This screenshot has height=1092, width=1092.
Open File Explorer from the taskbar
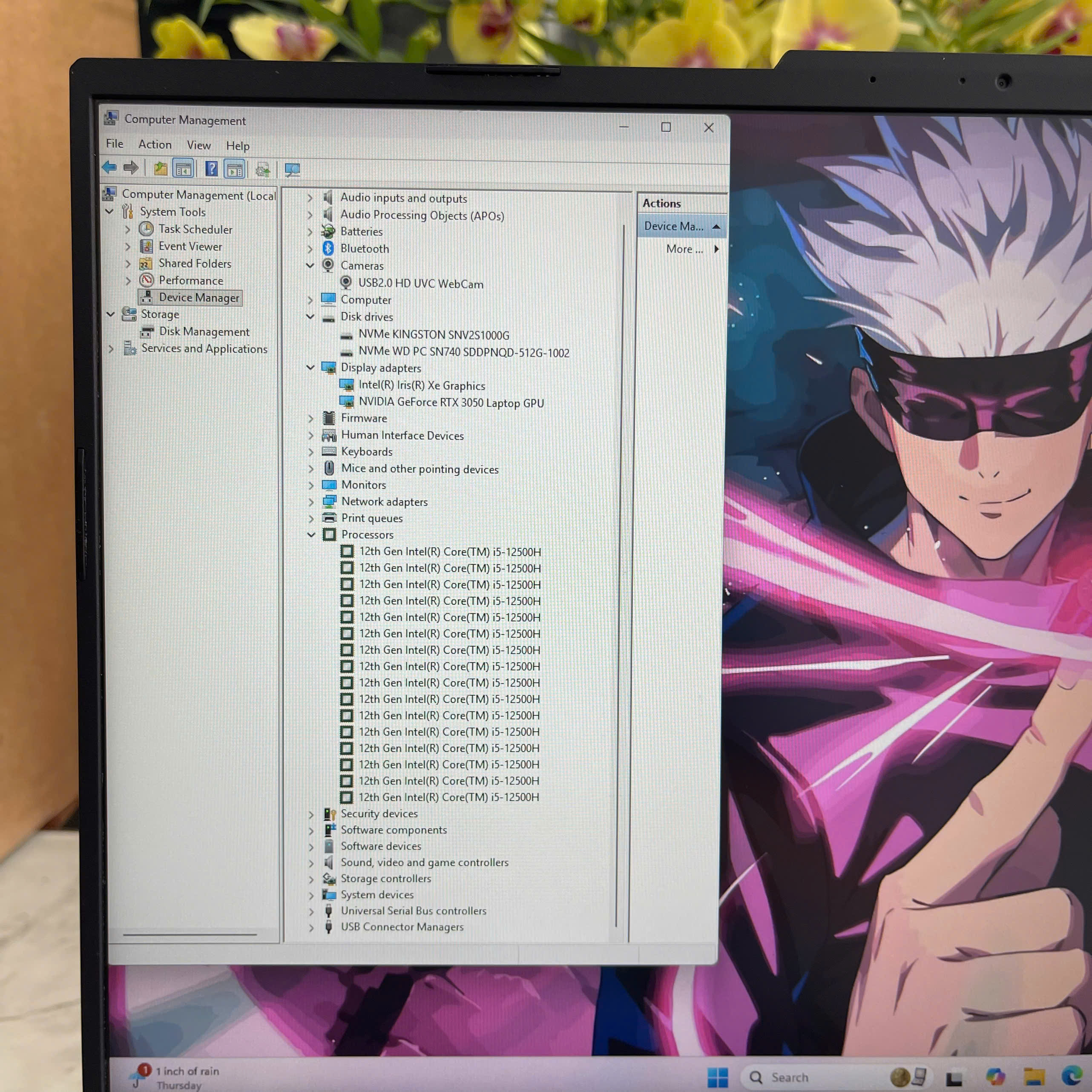click(x=1034, y=1077)
